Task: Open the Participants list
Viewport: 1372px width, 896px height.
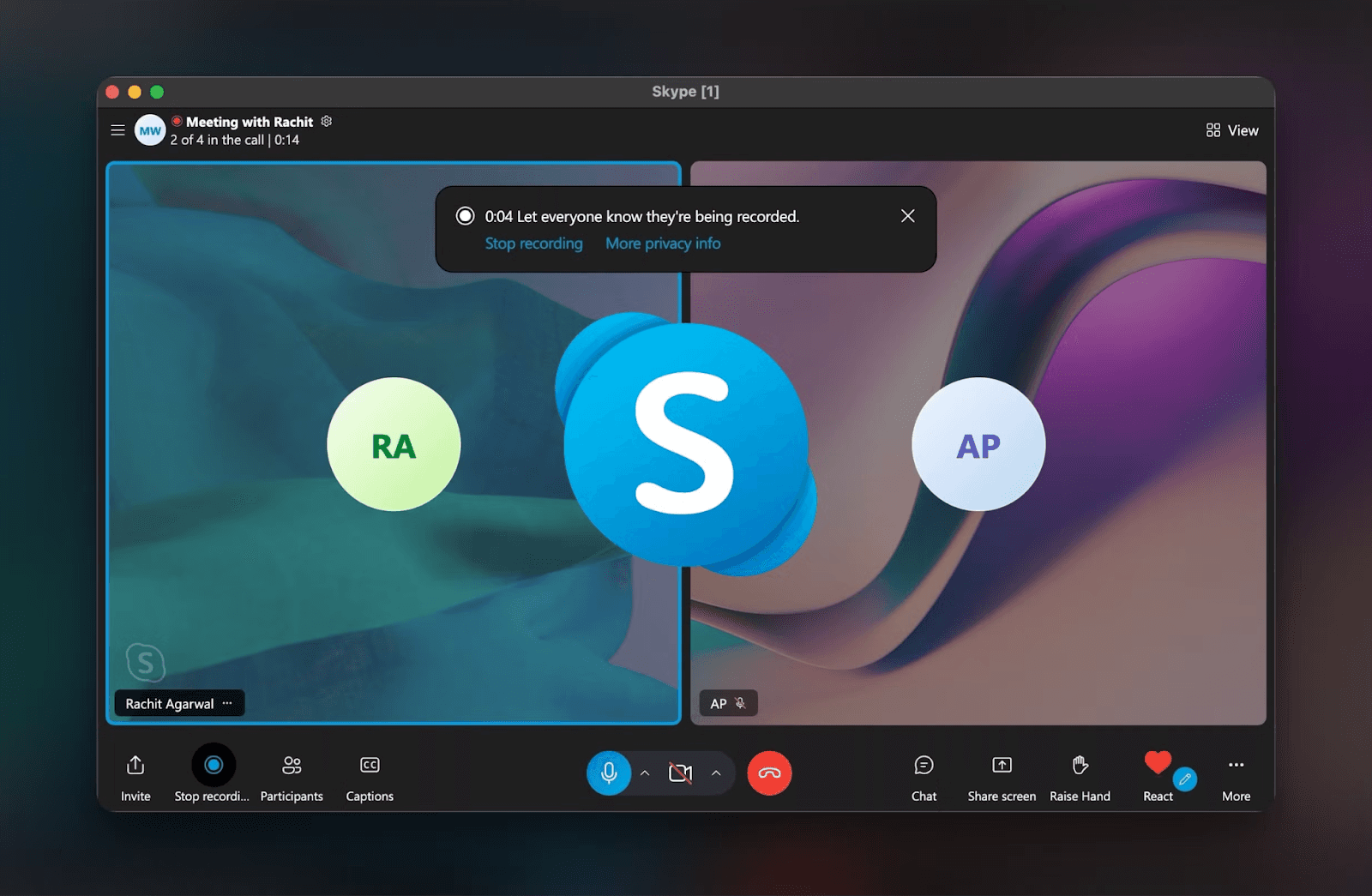Action: tap(292, 776)
